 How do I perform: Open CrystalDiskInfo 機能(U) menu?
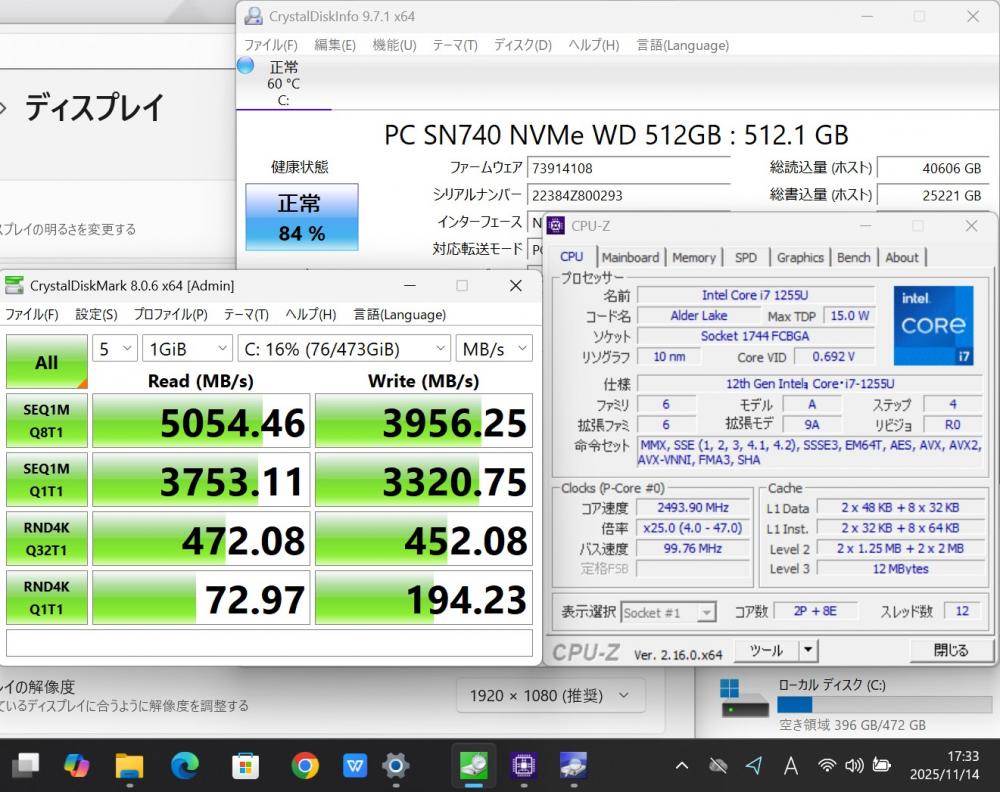(x=394, y=45)
